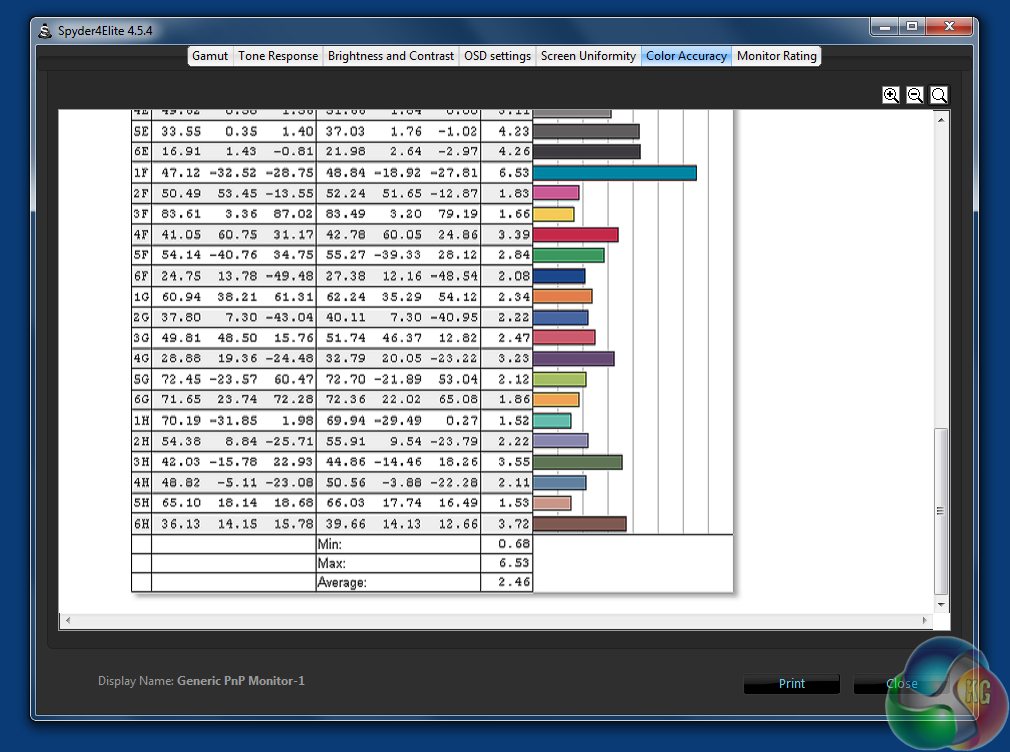
Task: Click the horizontal scrollbar right arrow
Action: coord(925,621)
